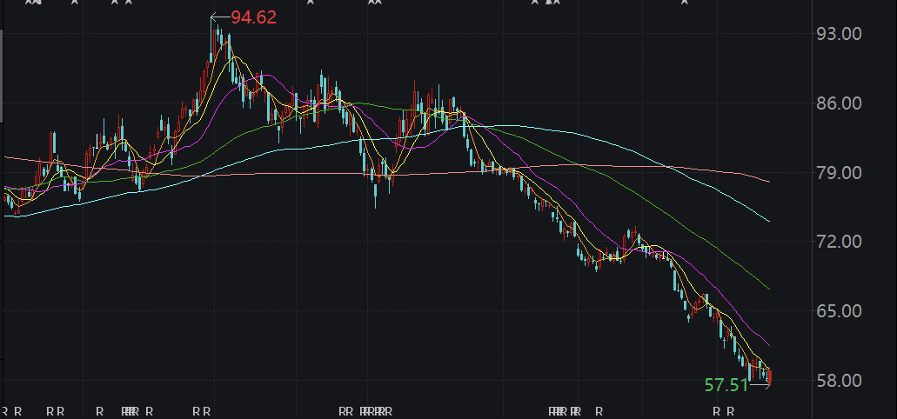Select the last R marker on the bottom edge
This screenshot has height=419, width=897.
[731, 412]
